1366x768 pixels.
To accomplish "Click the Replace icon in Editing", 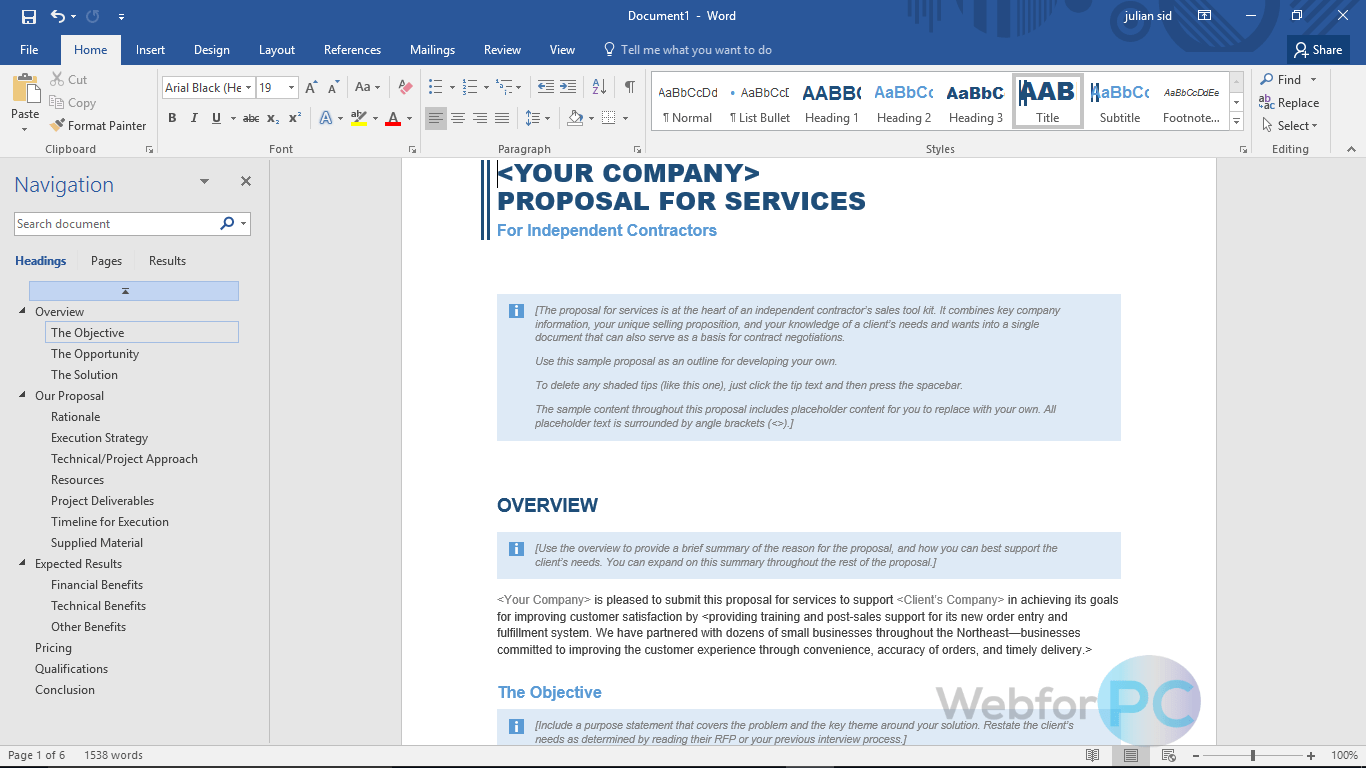I will (x=1266, y=102).
